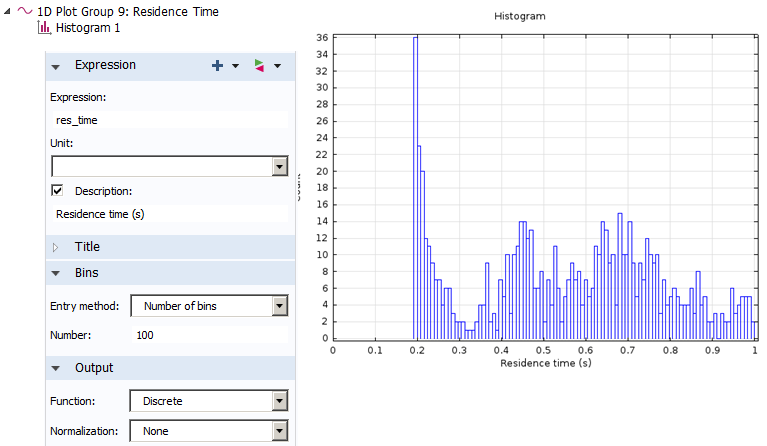The height and width of the screenshot is (446, 767).
Task: Expand the Title section
Action: [56, 247]
